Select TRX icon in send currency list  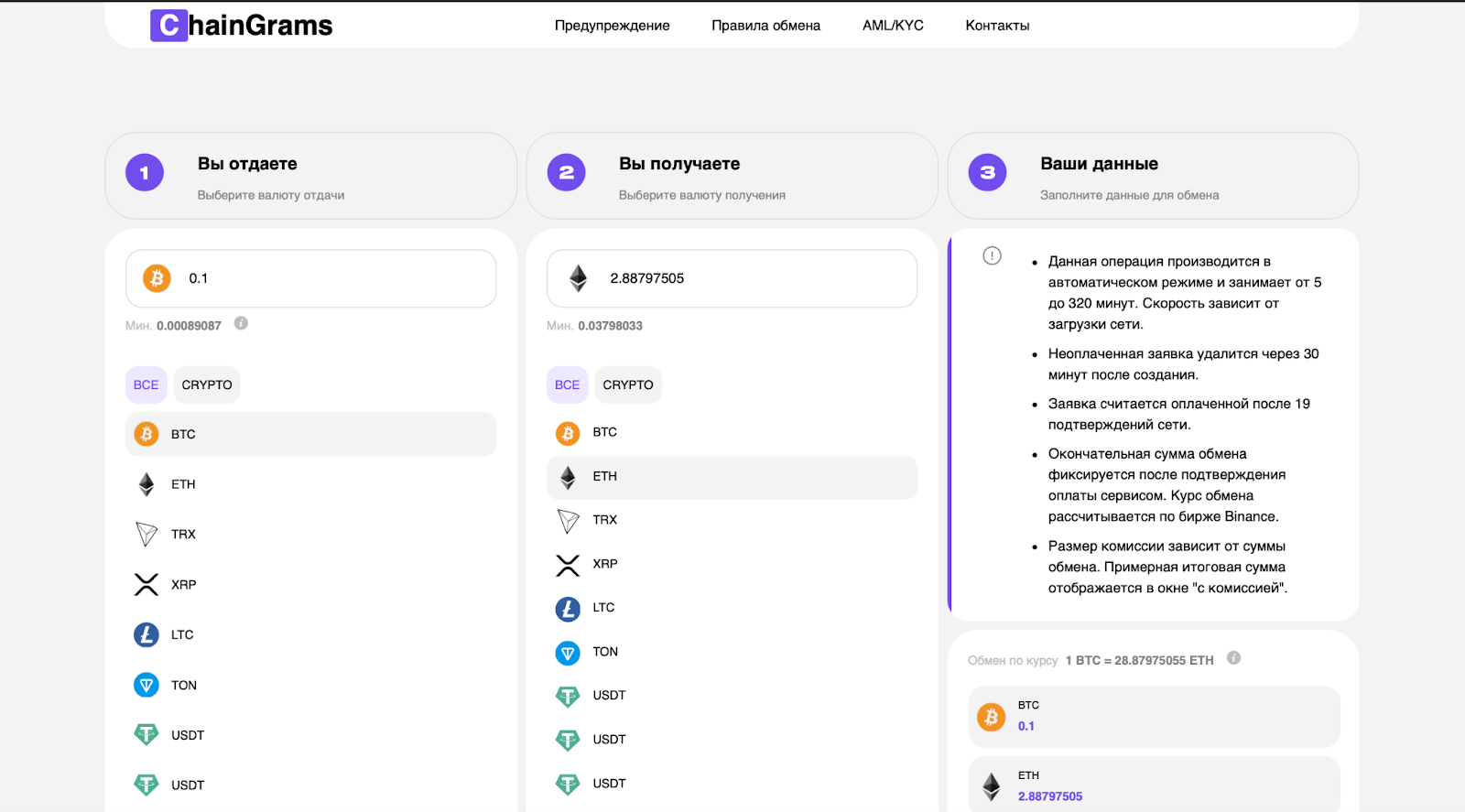tap(146, 534)
